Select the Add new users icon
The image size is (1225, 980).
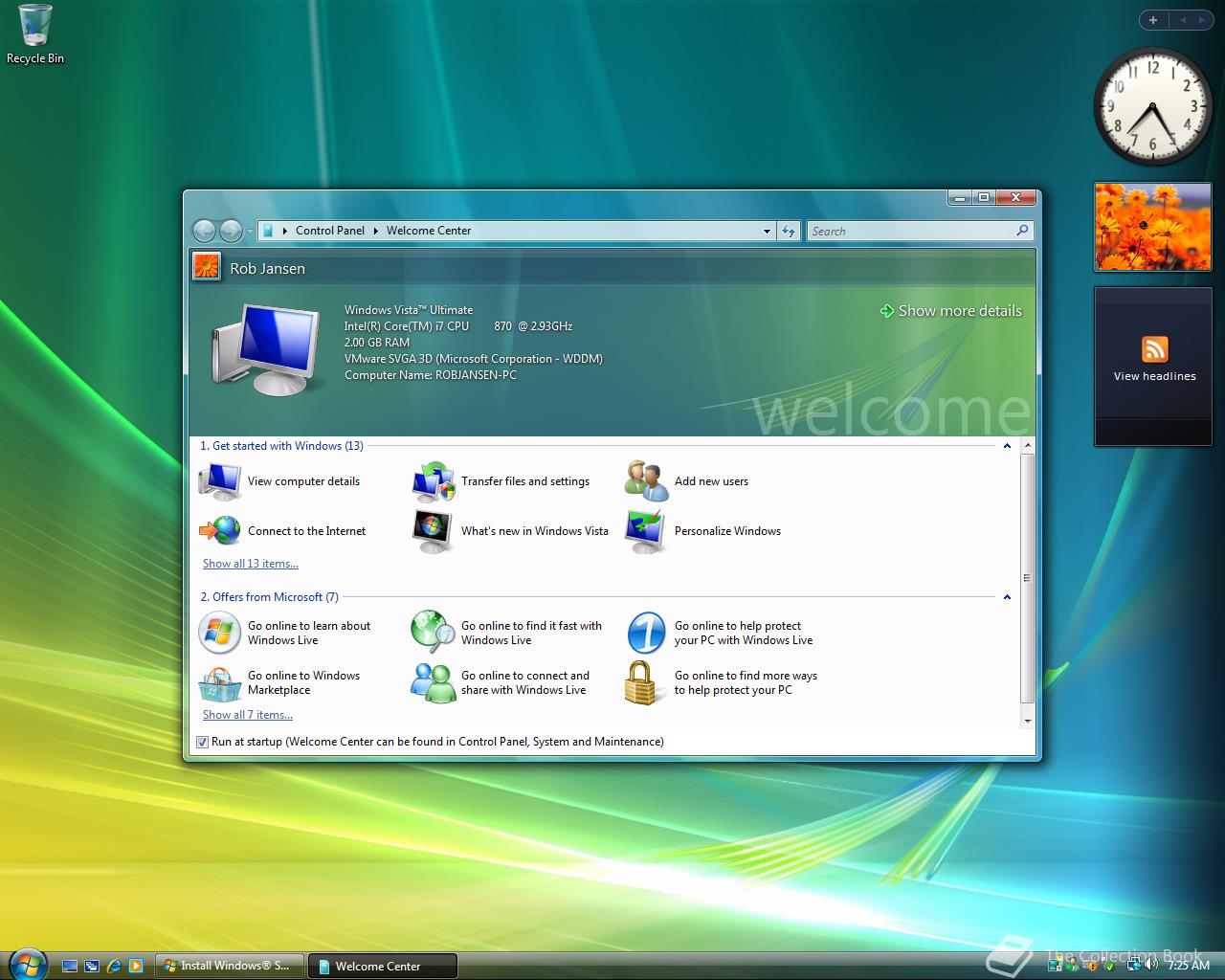[x=647, y=481]
